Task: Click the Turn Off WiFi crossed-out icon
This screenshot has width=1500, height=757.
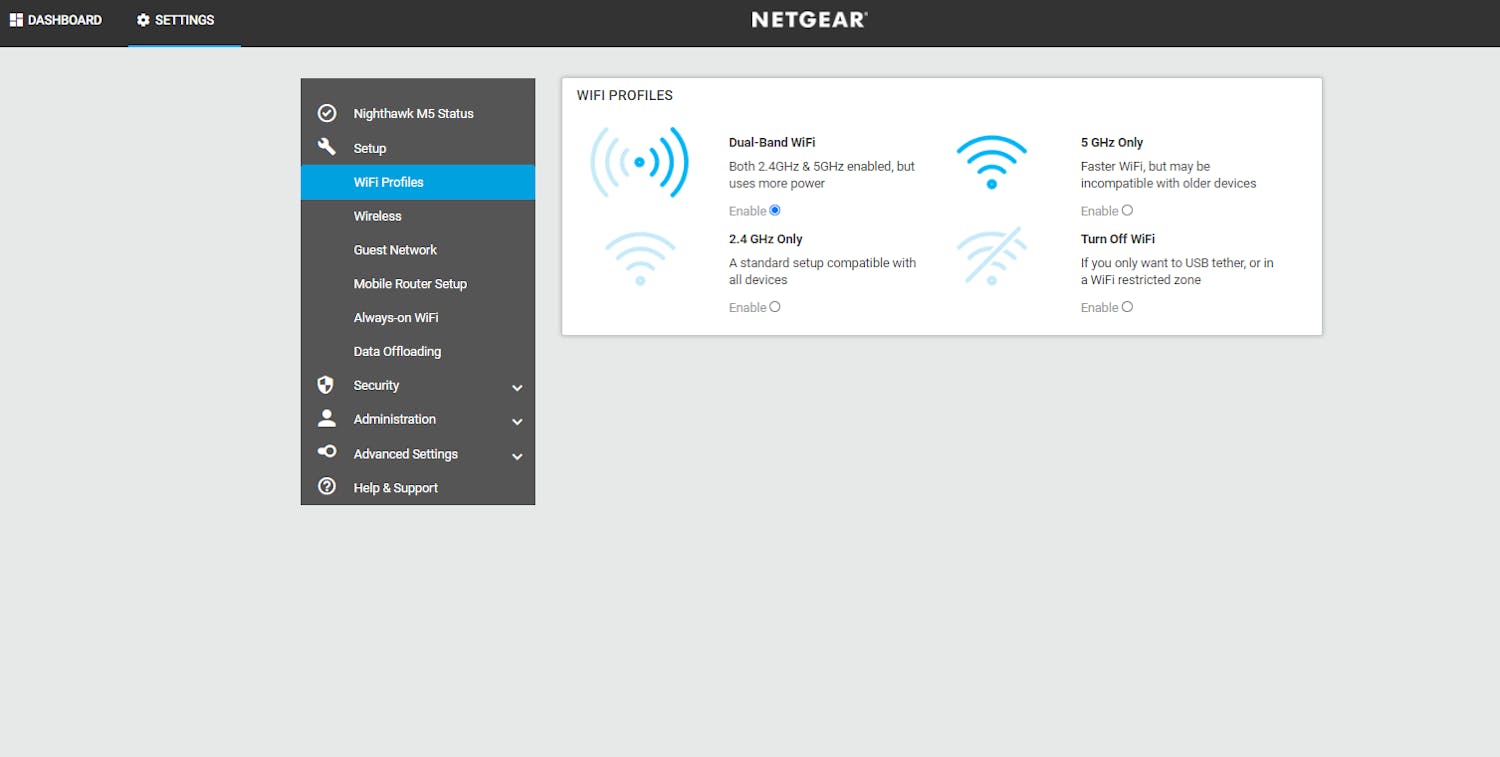Action: [x=992, y=257]
